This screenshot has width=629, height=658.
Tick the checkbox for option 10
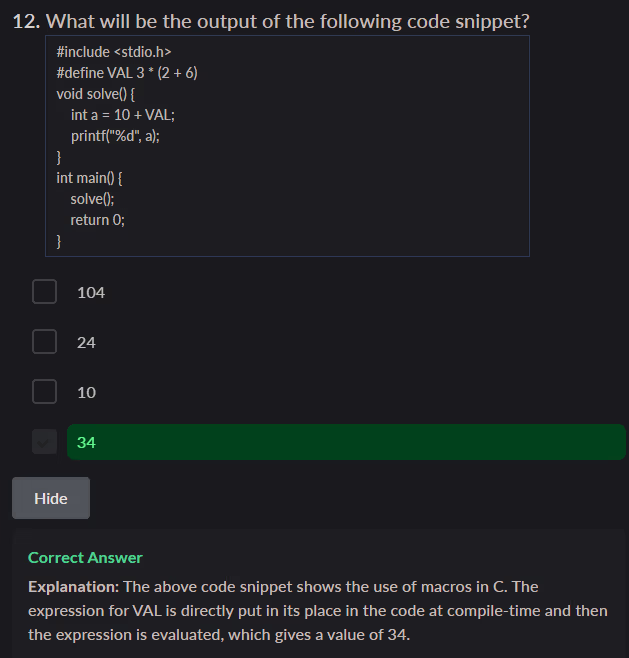44,391
